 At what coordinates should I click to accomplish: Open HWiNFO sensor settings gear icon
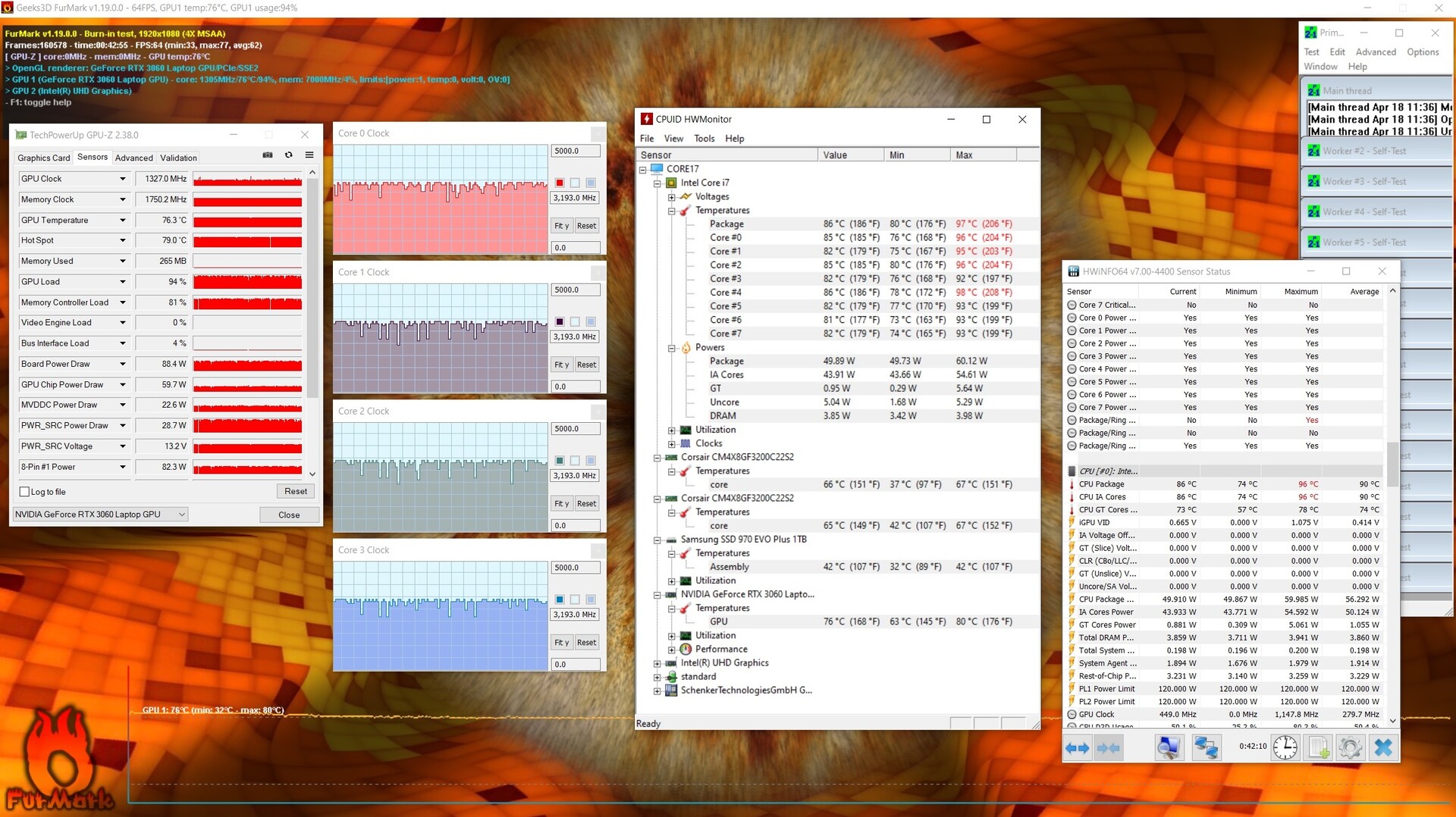click(1350, 747)
